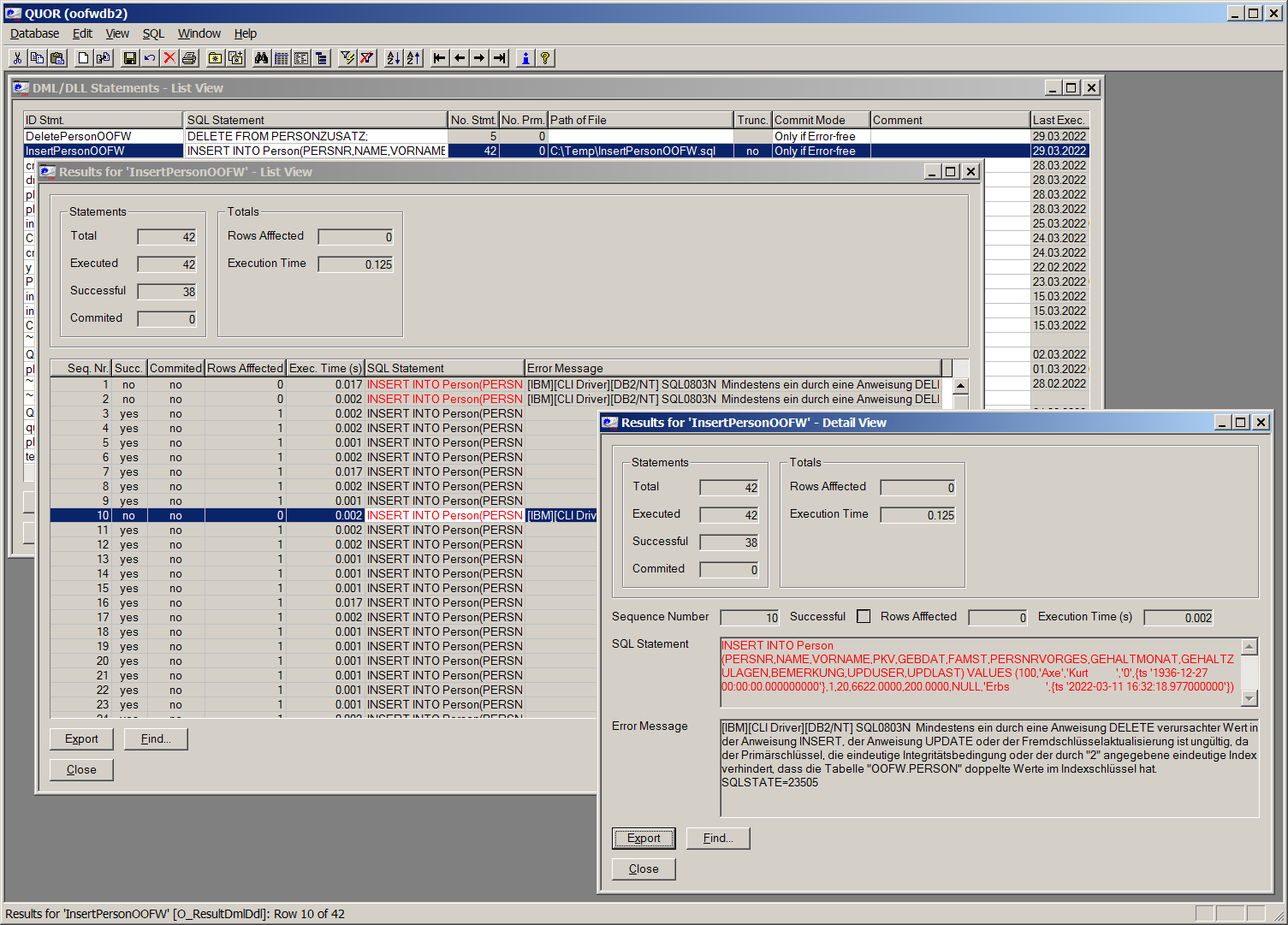The width and height of the screenshot is (1288, 925).
Task: Click the Error Message column header
Action: click(733, 368)
